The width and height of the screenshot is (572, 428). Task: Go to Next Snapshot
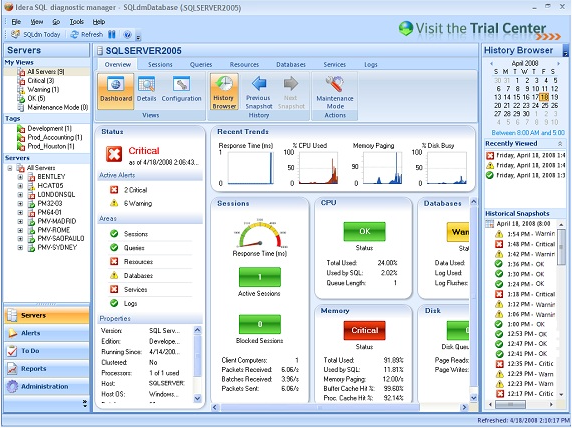pos(291,92)
